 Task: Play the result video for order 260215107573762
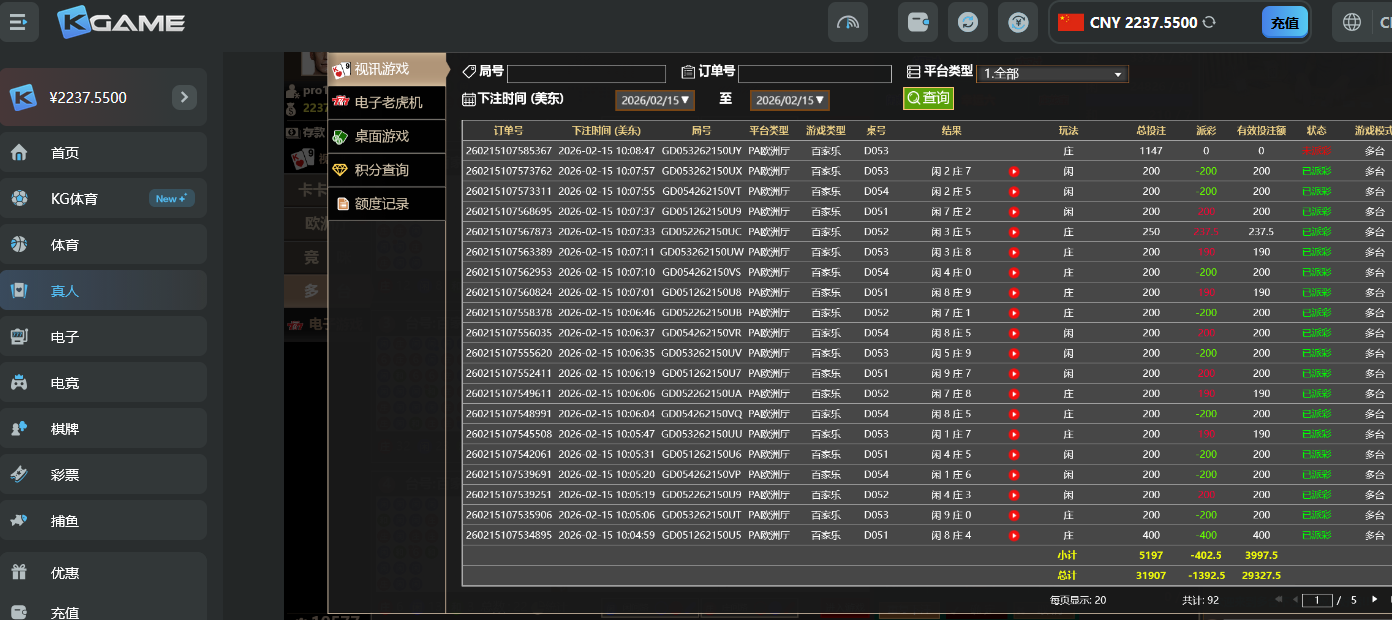click(x=1014, y=171)
